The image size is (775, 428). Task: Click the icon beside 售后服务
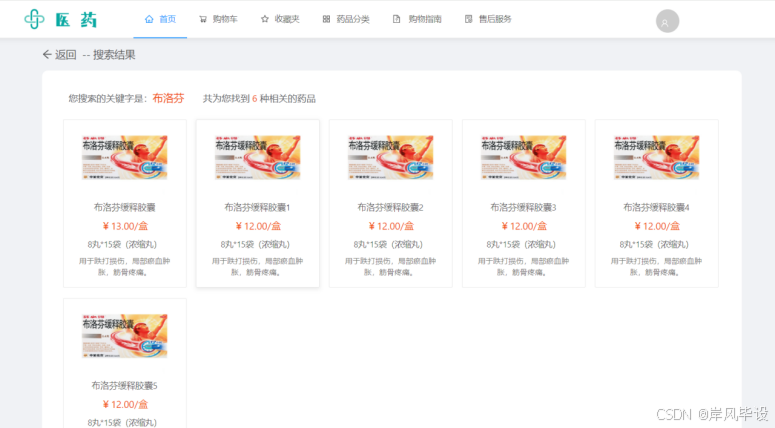[x=469, y=19]
